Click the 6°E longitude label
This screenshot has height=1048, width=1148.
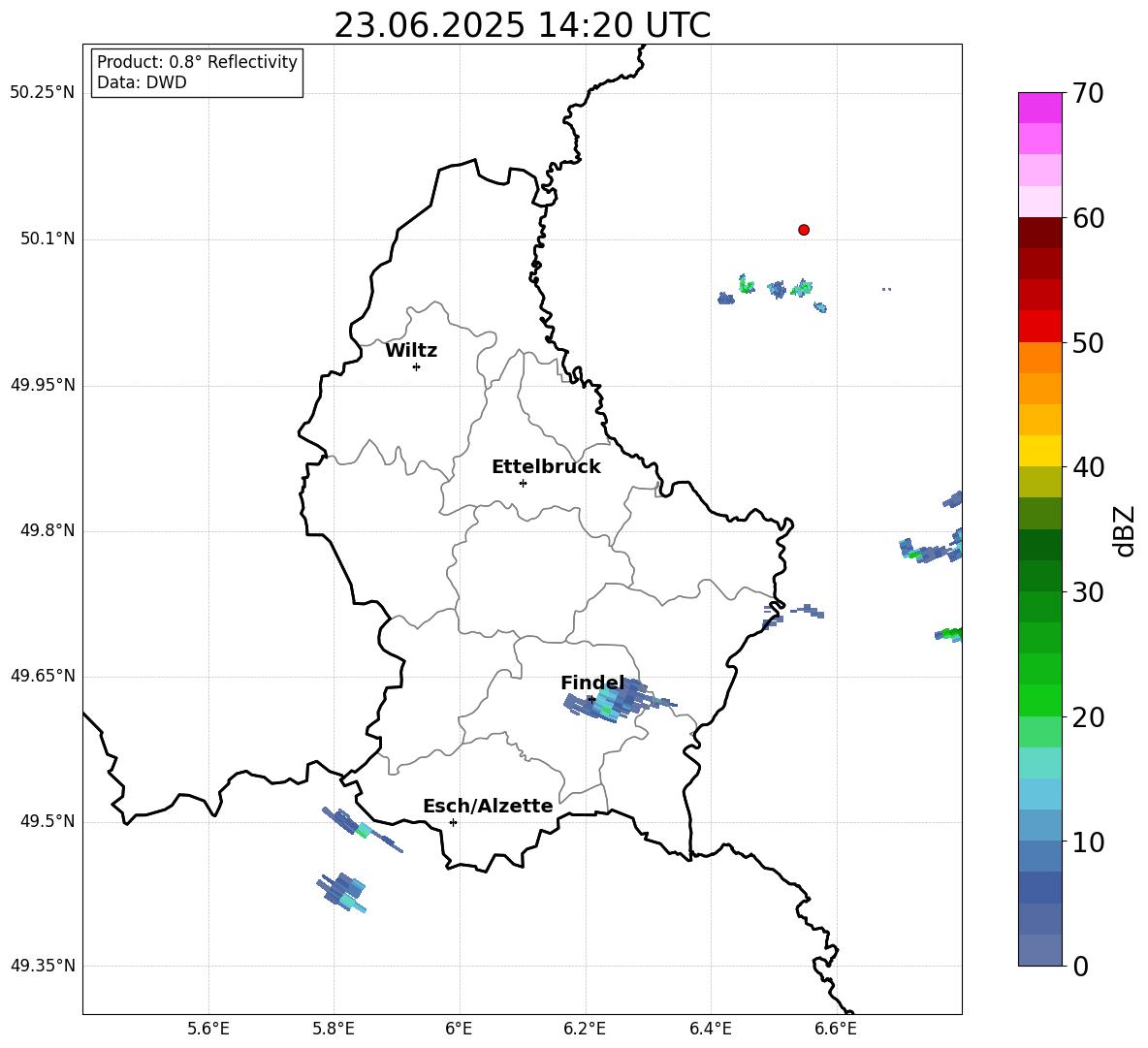coord(459,1029)
